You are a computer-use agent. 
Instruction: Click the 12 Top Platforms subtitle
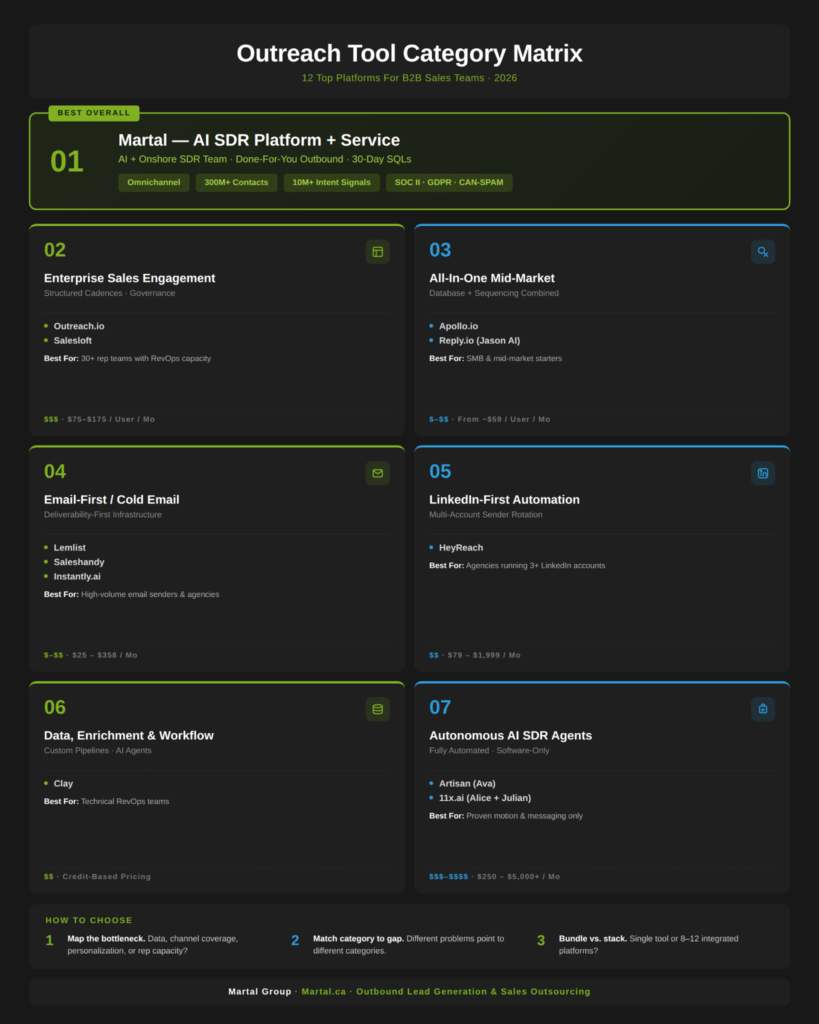tap(410, 78)
